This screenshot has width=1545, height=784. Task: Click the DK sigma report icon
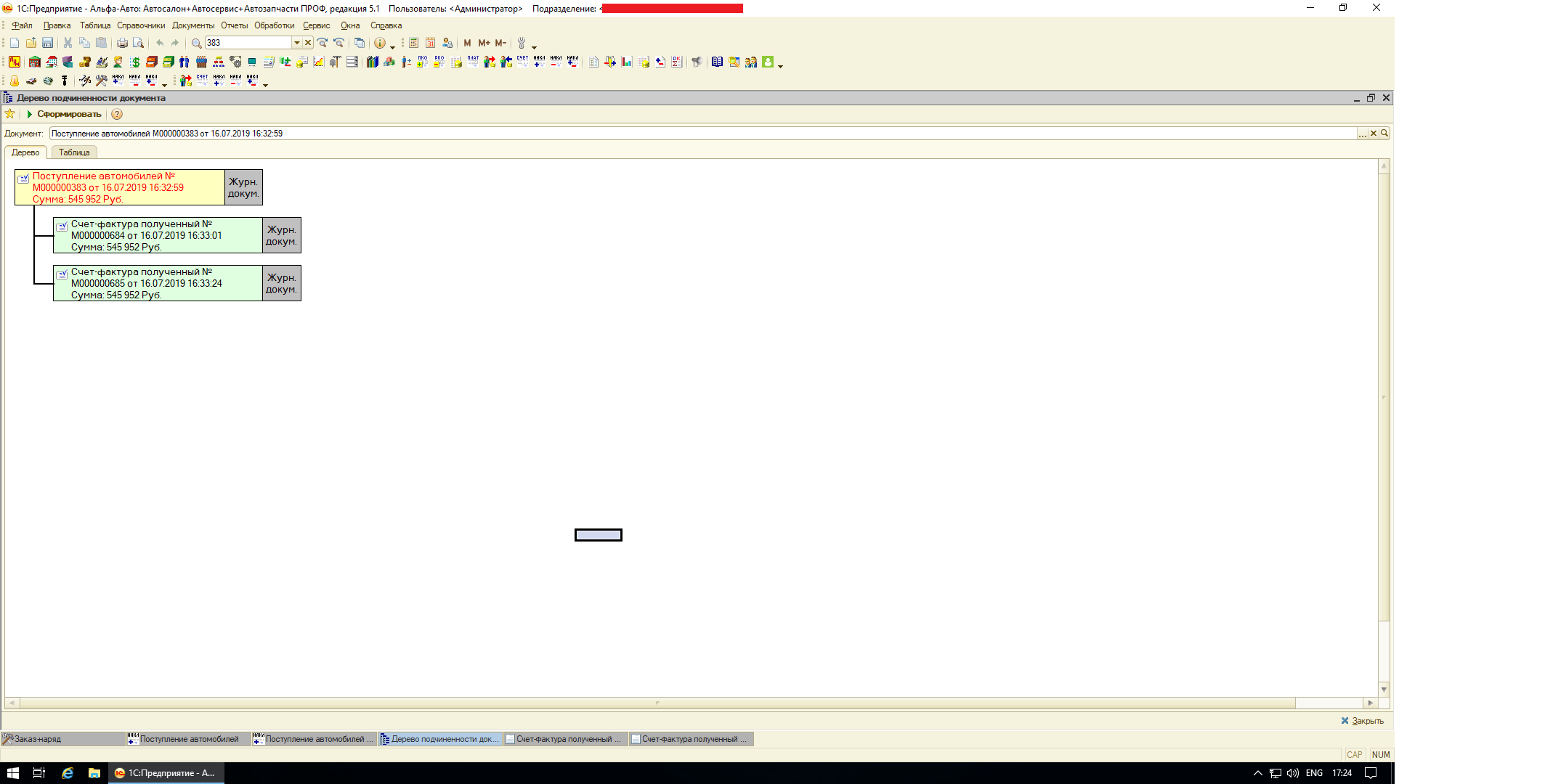point(677,62)
